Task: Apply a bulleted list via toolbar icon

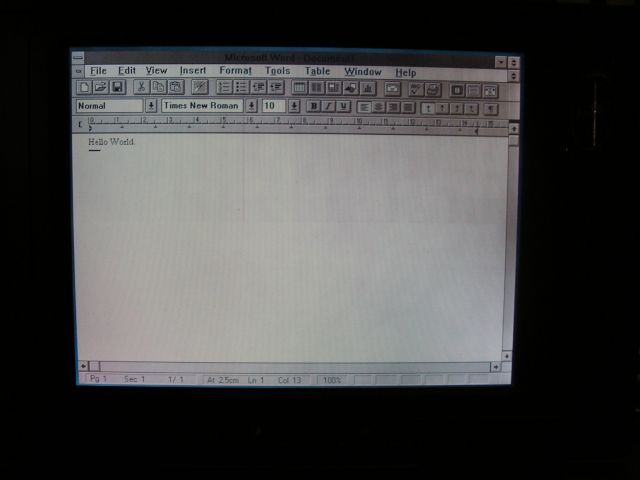Action: (x=241, y=87)
